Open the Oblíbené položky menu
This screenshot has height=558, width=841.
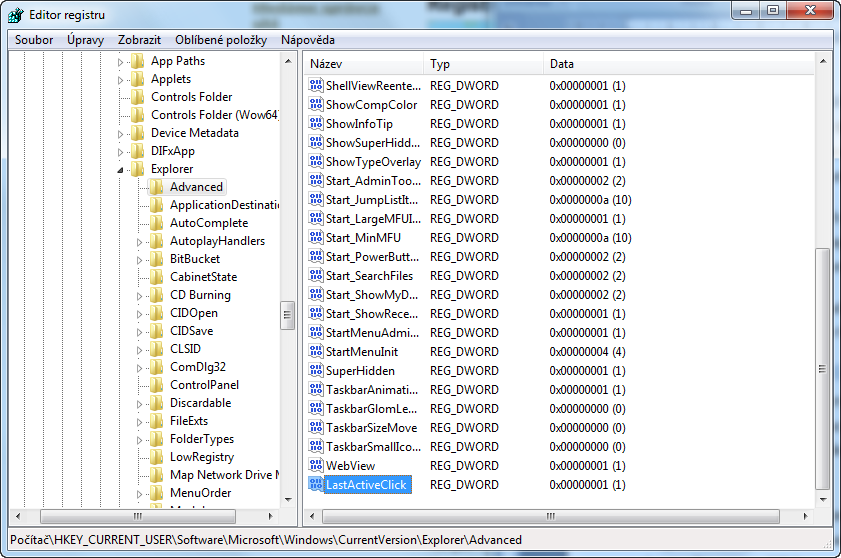click(221, 40)
